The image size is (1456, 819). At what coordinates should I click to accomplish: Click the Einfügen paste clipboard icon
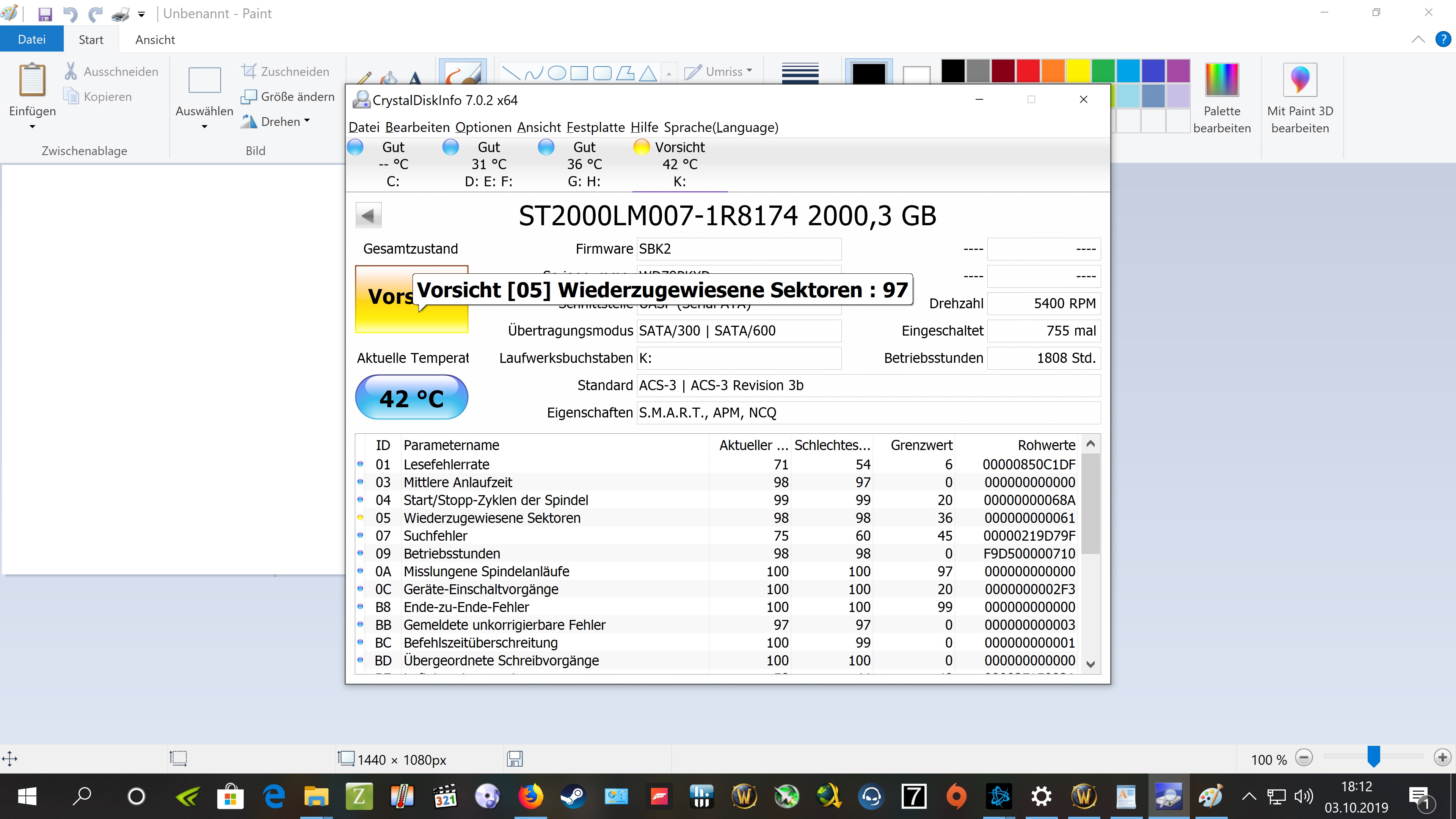click(x=32, y=80)
